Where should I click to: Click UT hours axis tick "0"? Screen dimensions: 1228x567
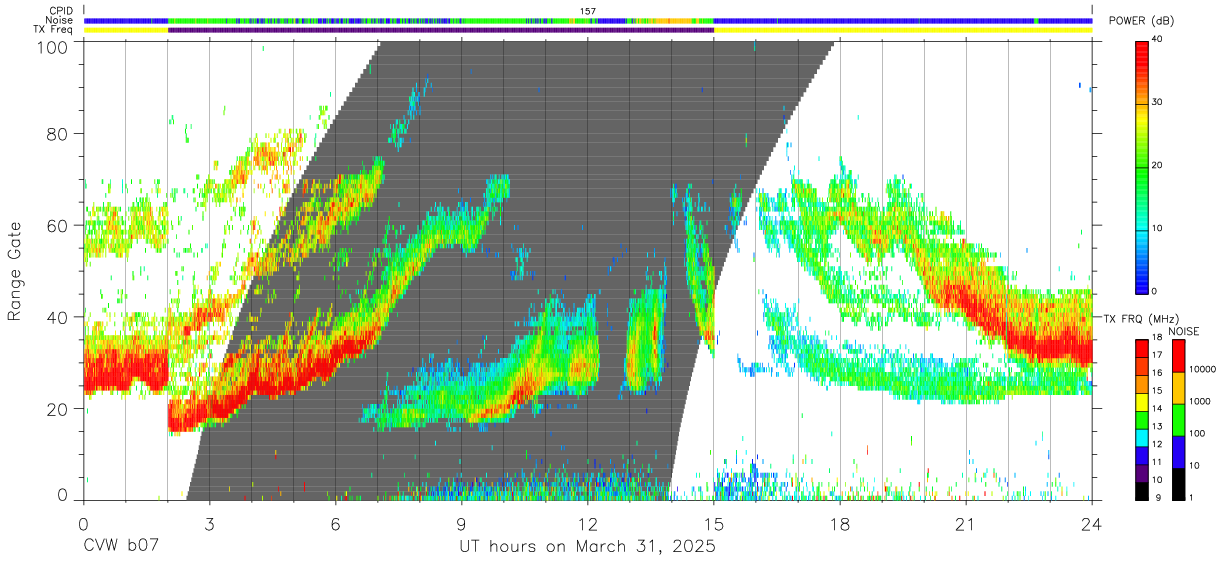[83, 523]
